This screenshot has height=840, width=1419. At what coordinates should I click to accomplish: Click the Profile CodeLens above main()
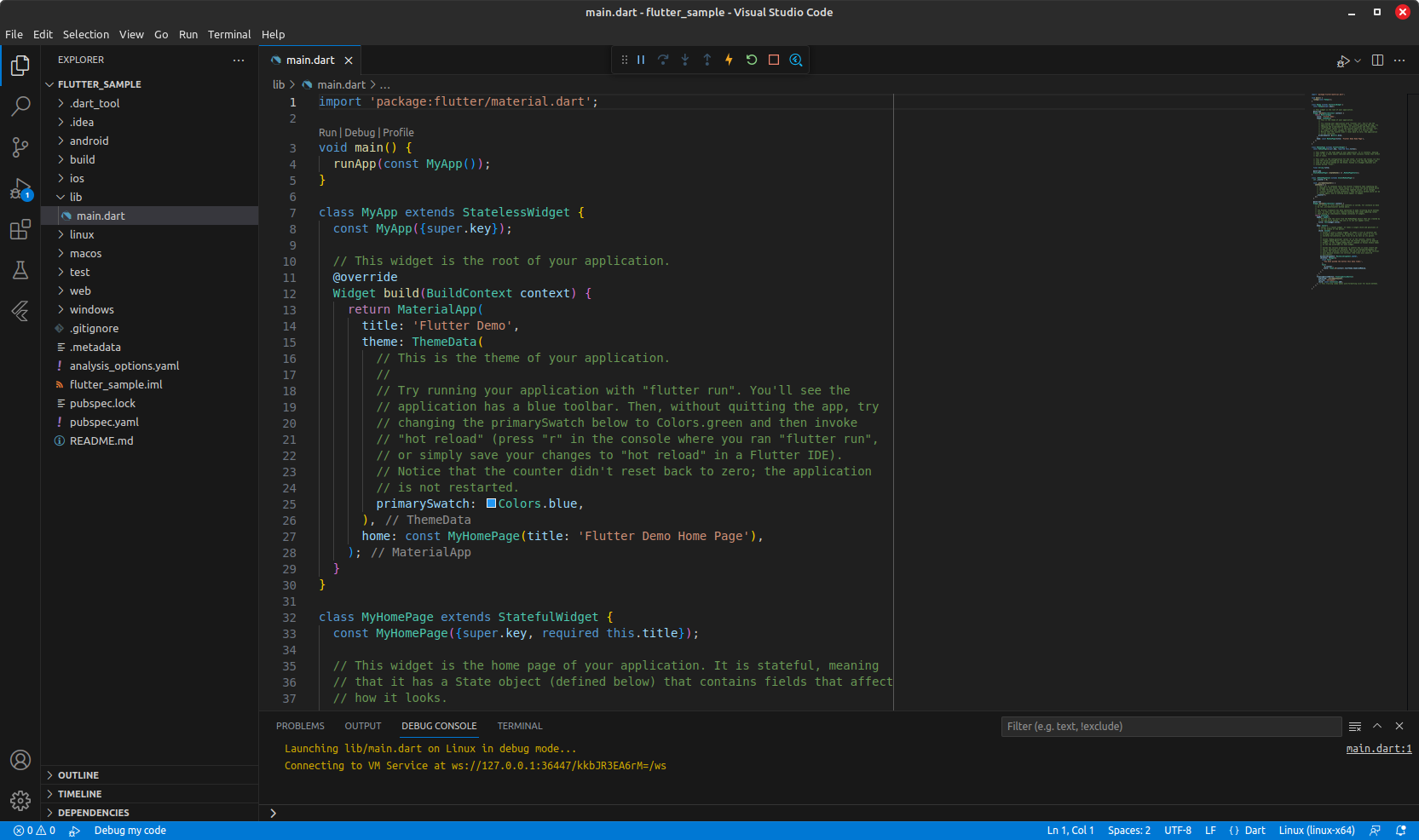click(x=398, y=132)
